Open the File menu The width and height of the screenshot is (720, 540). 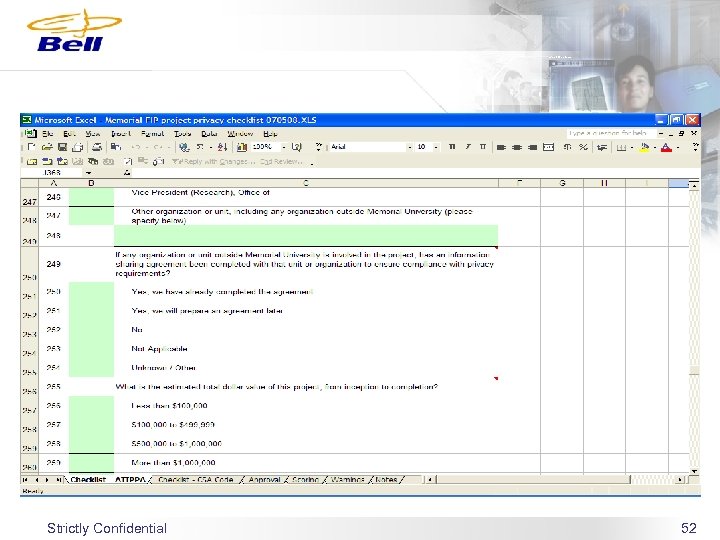[48, 134]
